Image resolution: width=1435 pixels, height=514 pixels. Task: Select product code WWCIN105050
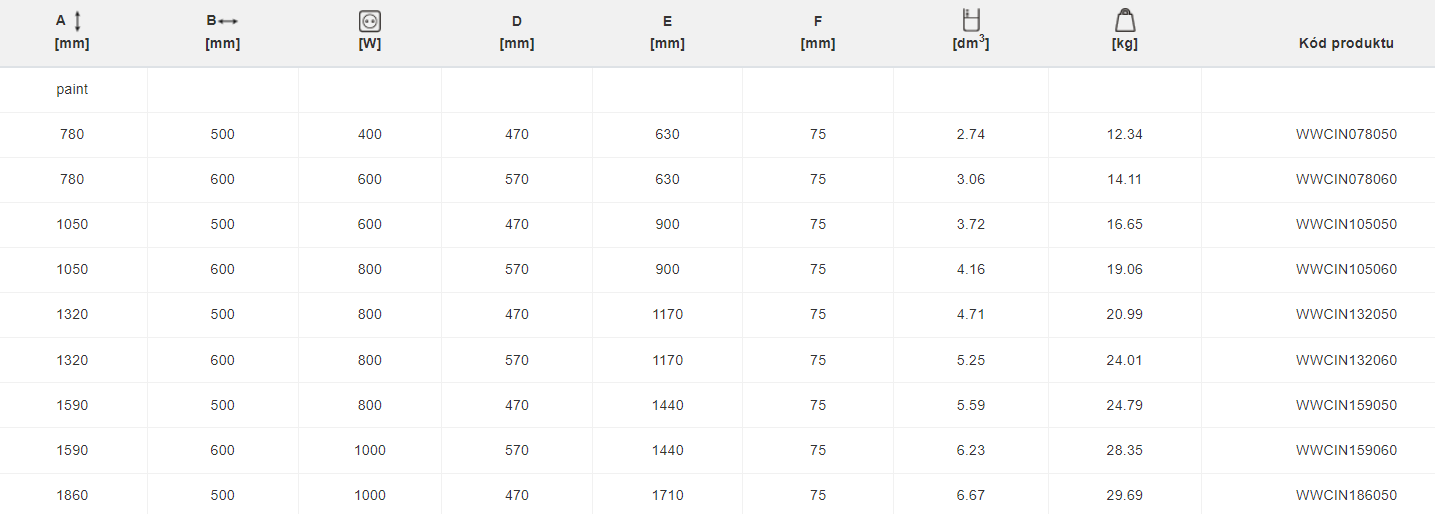[1346, 225]
